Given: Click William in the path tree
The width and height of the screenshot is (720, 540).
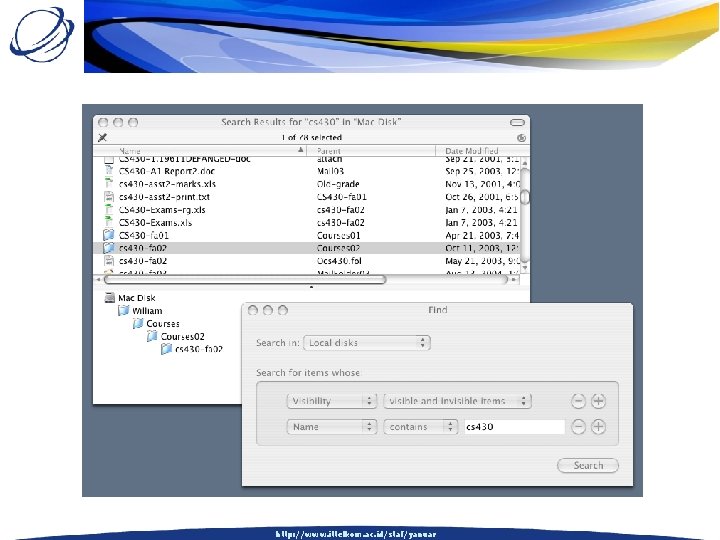Looking at the screenshot, I should pyautogui.click(x=147, y=310).
